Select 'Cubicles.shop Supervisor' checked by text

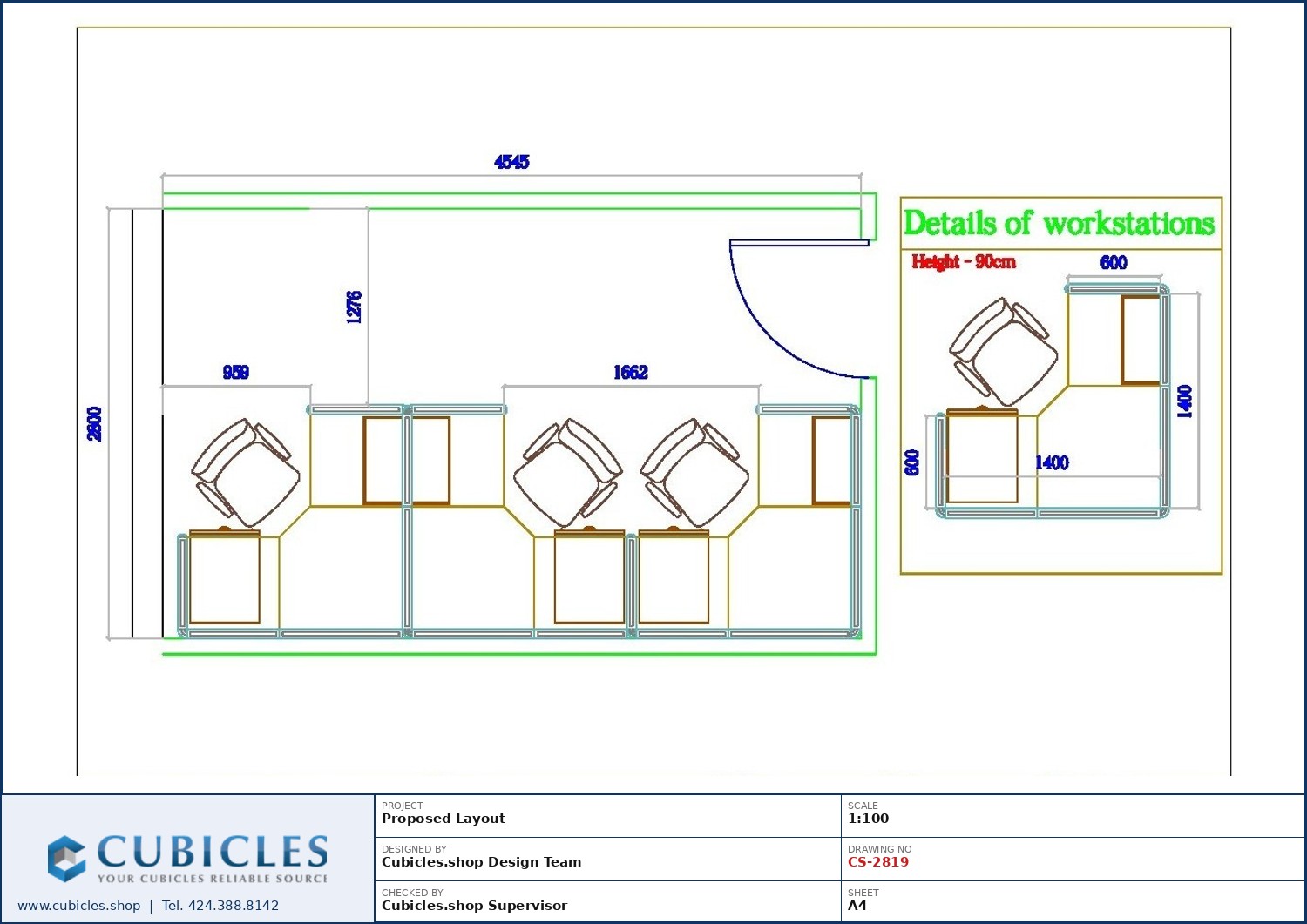click(x=474, y=906)
